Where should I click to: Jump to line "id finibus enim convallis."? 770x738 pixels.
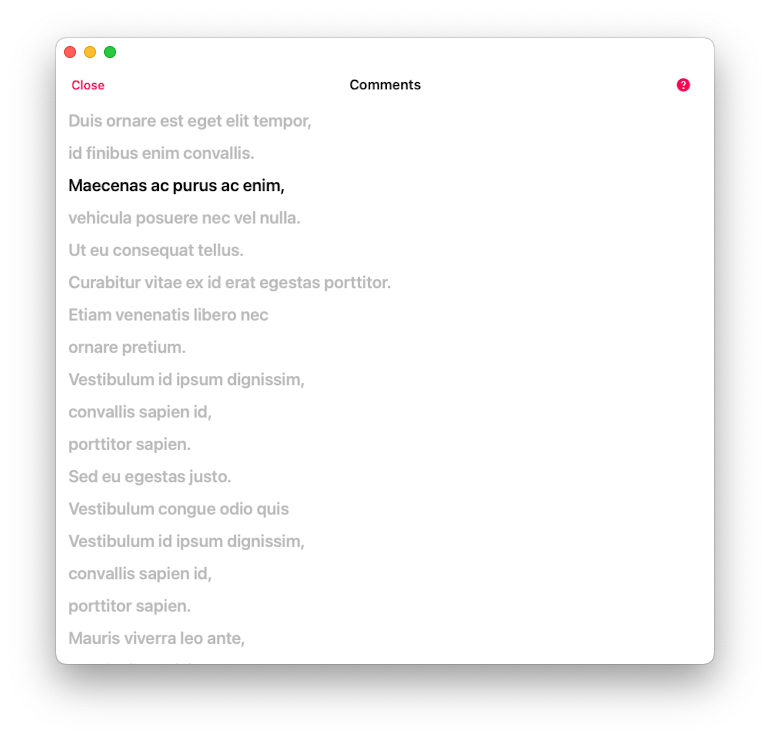pos(161,153)
